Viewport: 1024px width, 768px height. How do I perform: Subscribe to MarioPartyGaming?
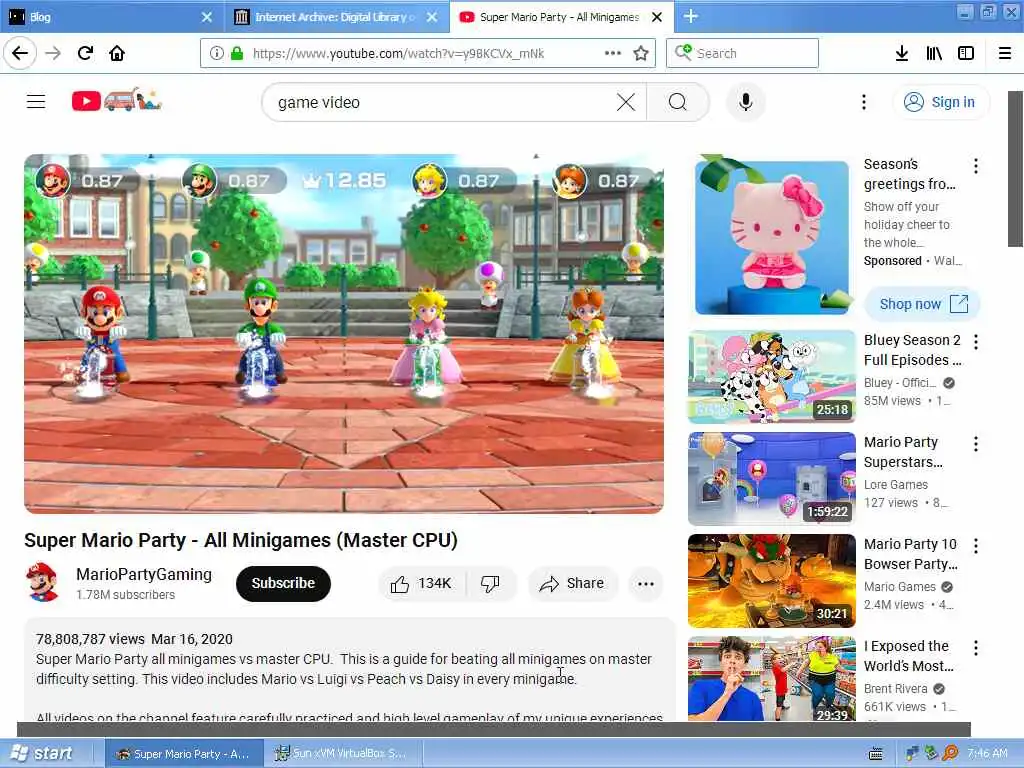click(283, 583)
